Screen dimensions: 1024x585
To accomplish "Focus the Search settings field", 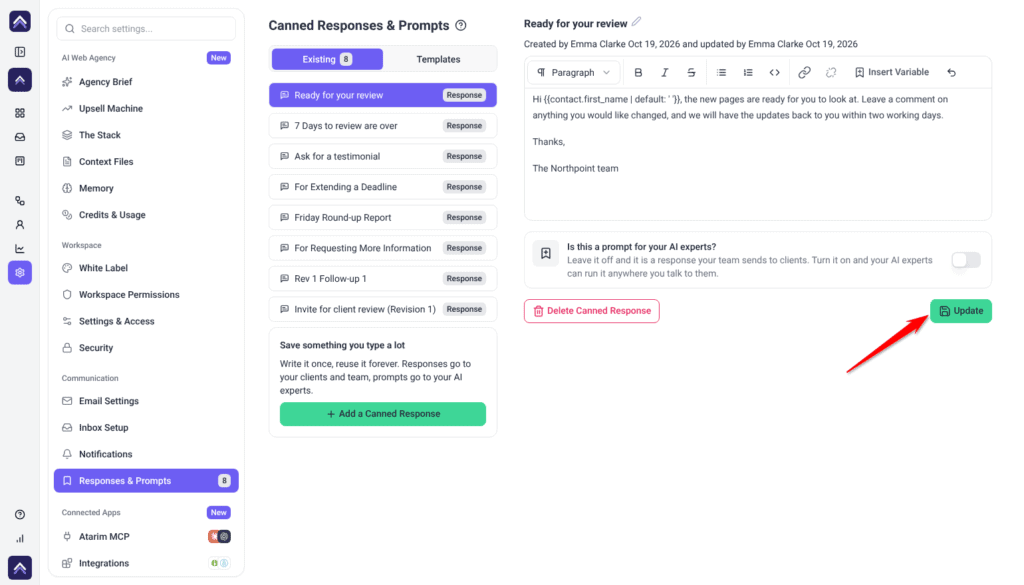I will pos(146,29).
